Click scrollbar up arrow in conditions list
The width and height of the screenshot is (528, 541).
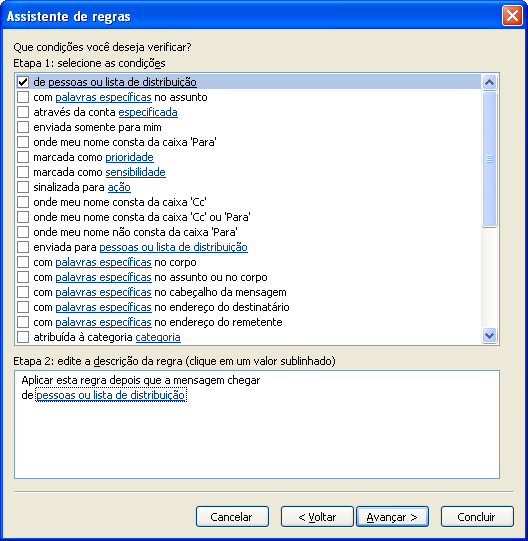pyautogui.click(x=489, y=82)
